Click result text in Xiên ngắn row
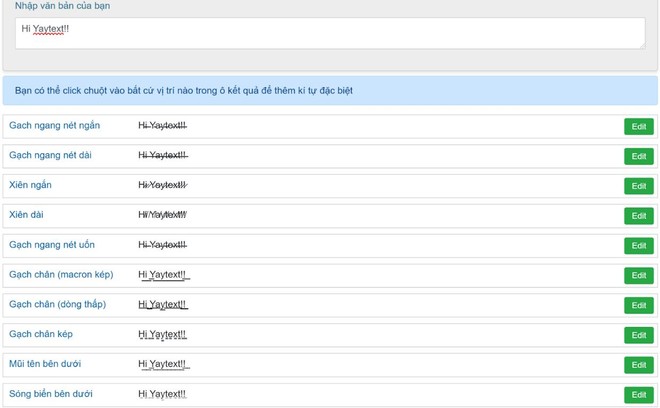660x408 pixels. tap(163, 185)
